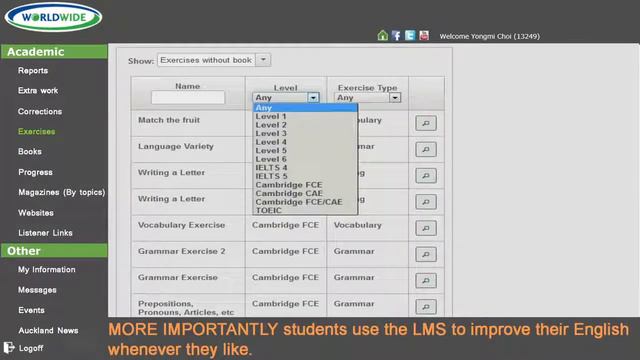This screenshot has height=360, width=640.
Task: Click the Logoff door icon
Action: click(x=9, y=348)
